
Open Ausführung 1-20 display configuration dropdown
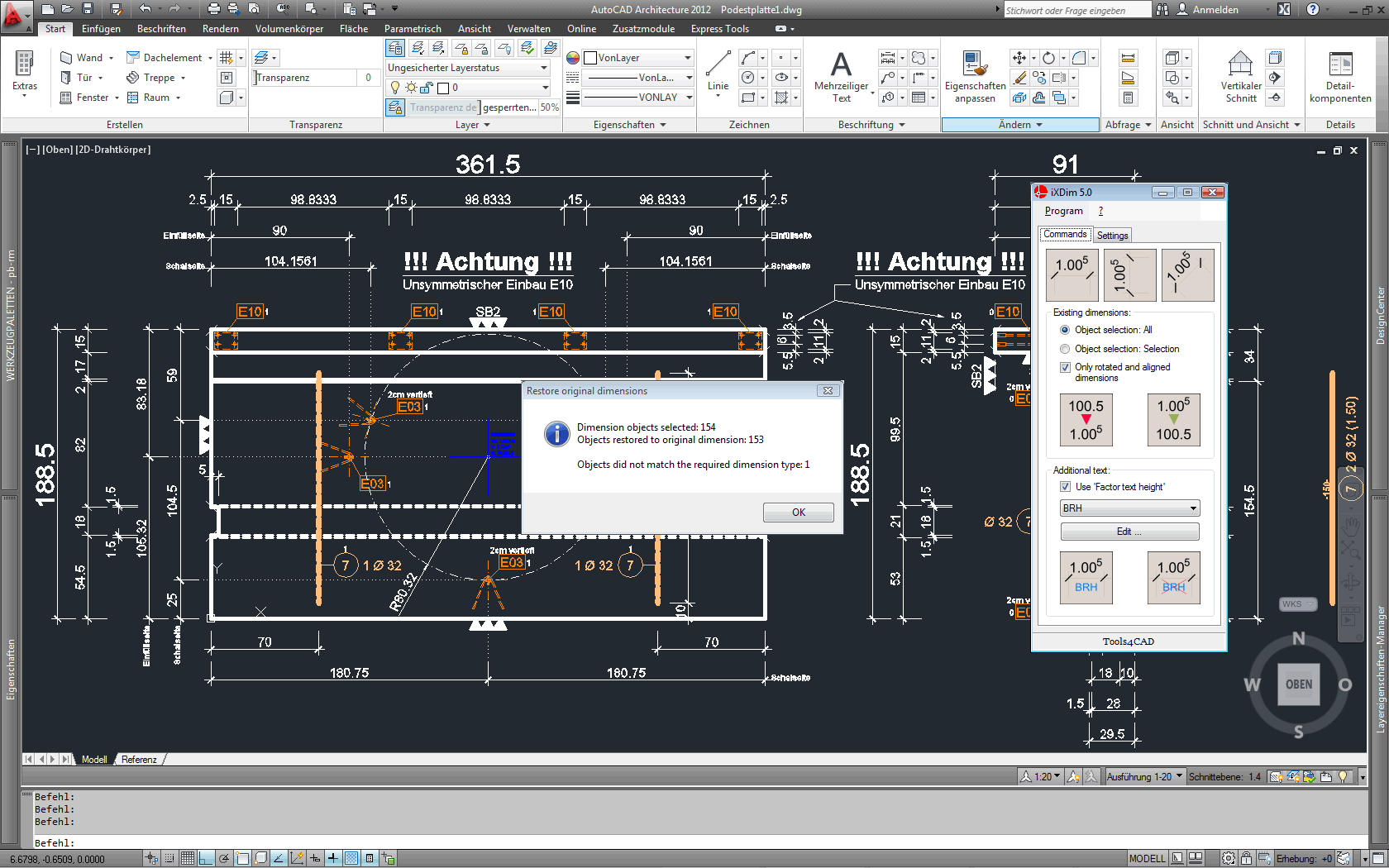point(1145,777)
